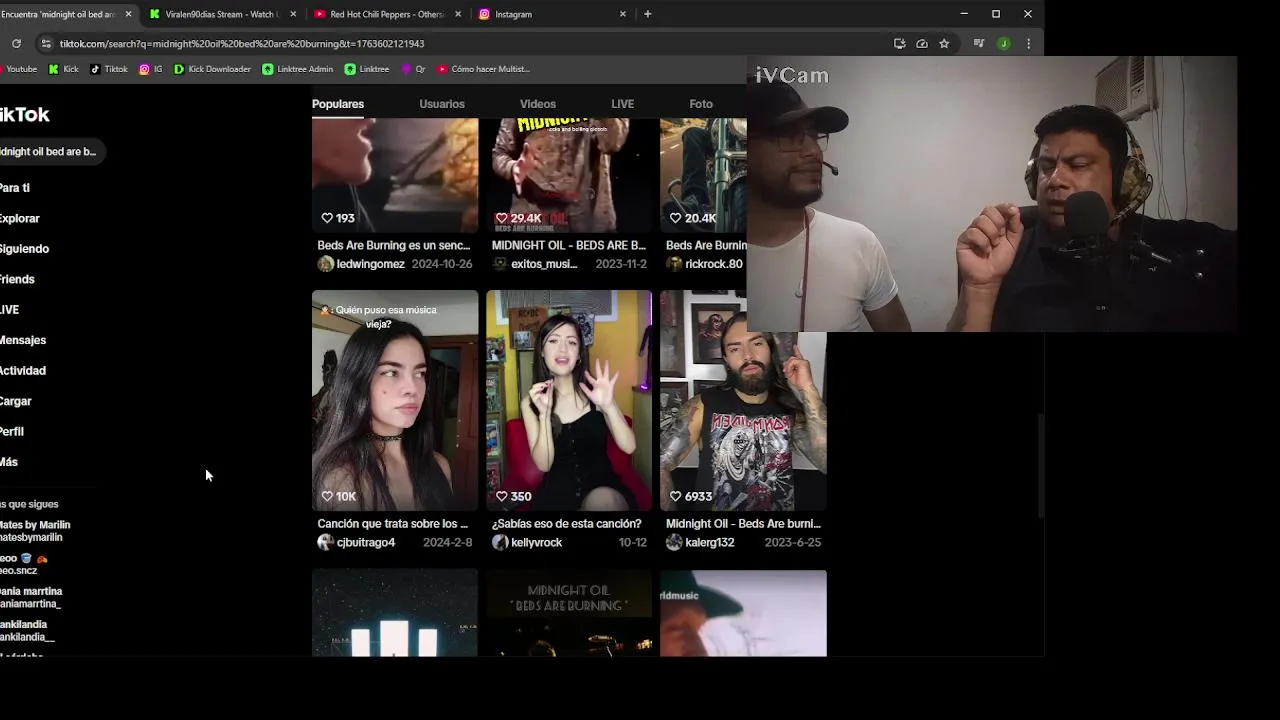Select the Populares search tab
This screenshot has height=720, width=1280.
[338, 104]
